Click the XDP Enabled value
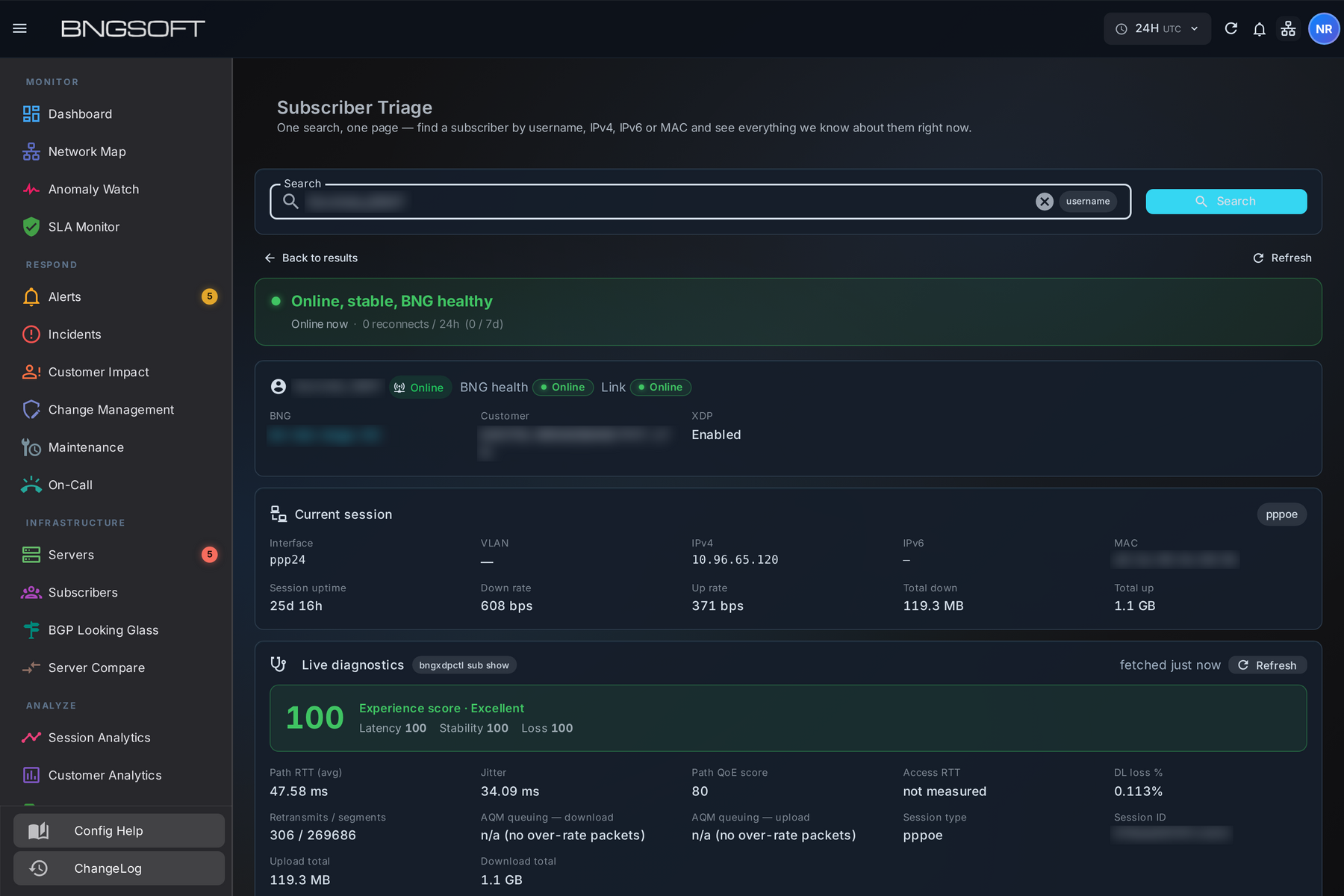The image size is (1344, 896). click(x=716, y=435)
